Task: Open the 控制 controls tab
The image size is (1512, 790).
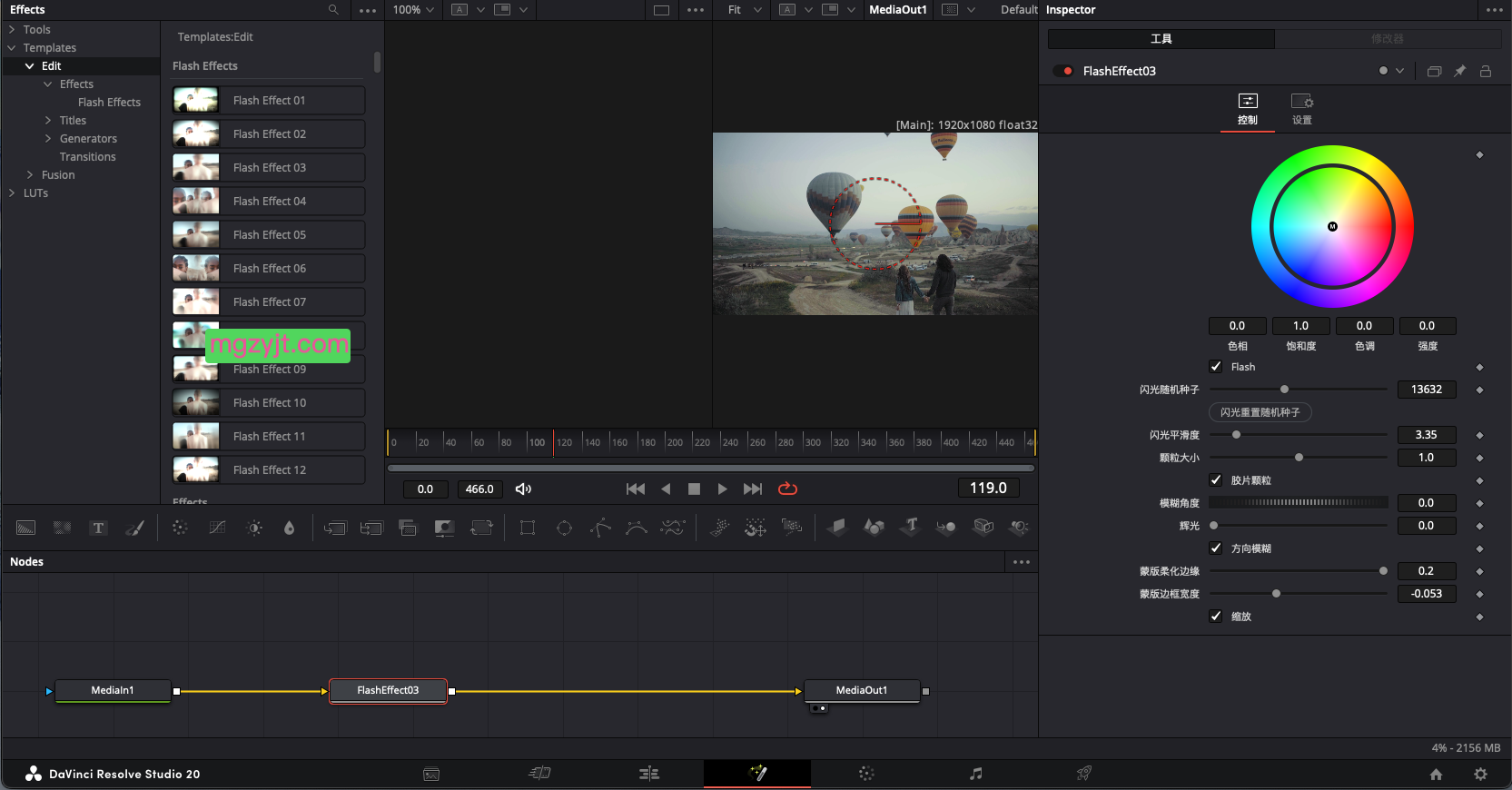Action: (x=1248, y=109)
